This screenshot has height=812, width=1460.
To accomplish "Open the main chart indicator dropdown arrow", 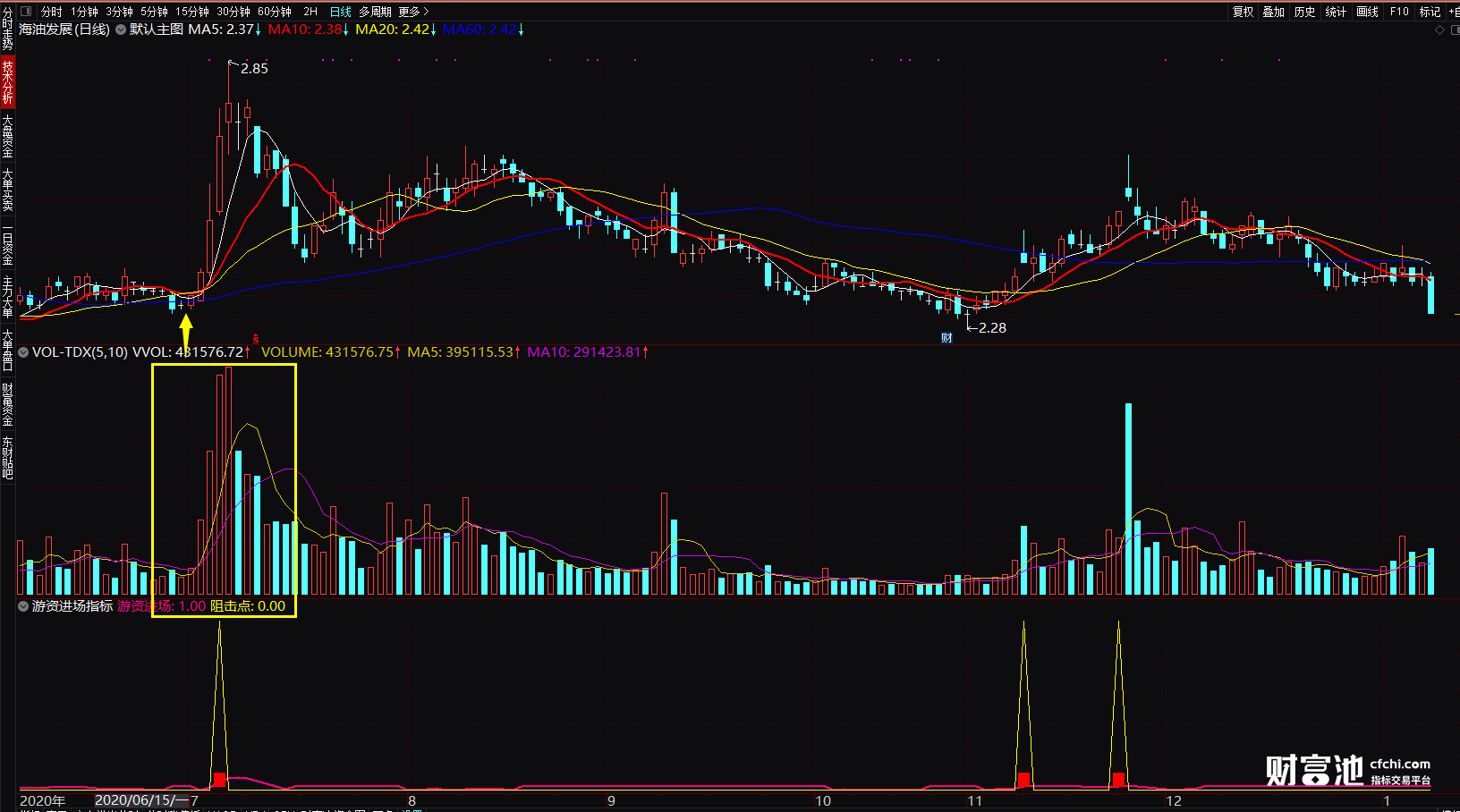I will (x=121, y=30).
